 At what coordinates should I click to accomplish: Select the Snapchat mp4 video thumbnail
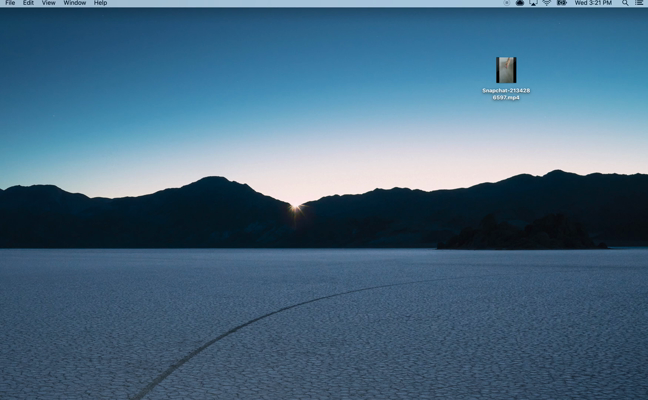click(x=506, y=70)
